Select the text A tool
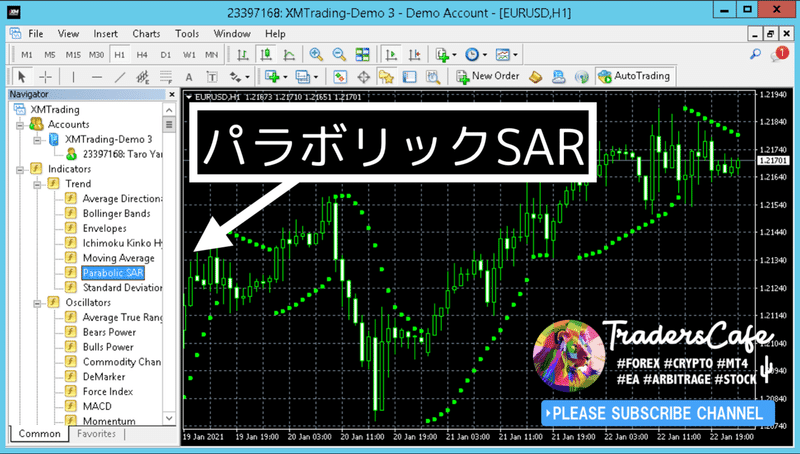The width and height of the screenshot is (800, 454). pyautogui.click(x=189, y=77)
